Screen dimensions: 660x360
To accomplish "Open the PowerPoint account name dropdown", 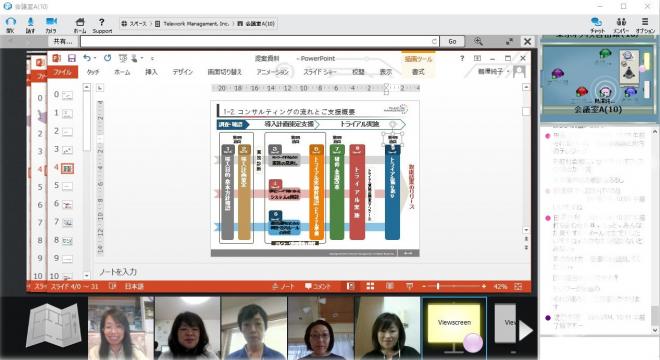I will 493,72.
